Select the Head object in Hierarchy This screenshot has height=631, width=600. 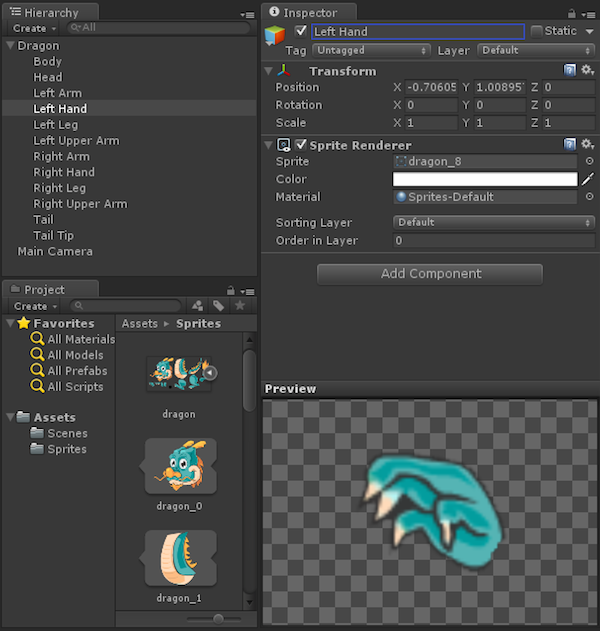(48, 77)
